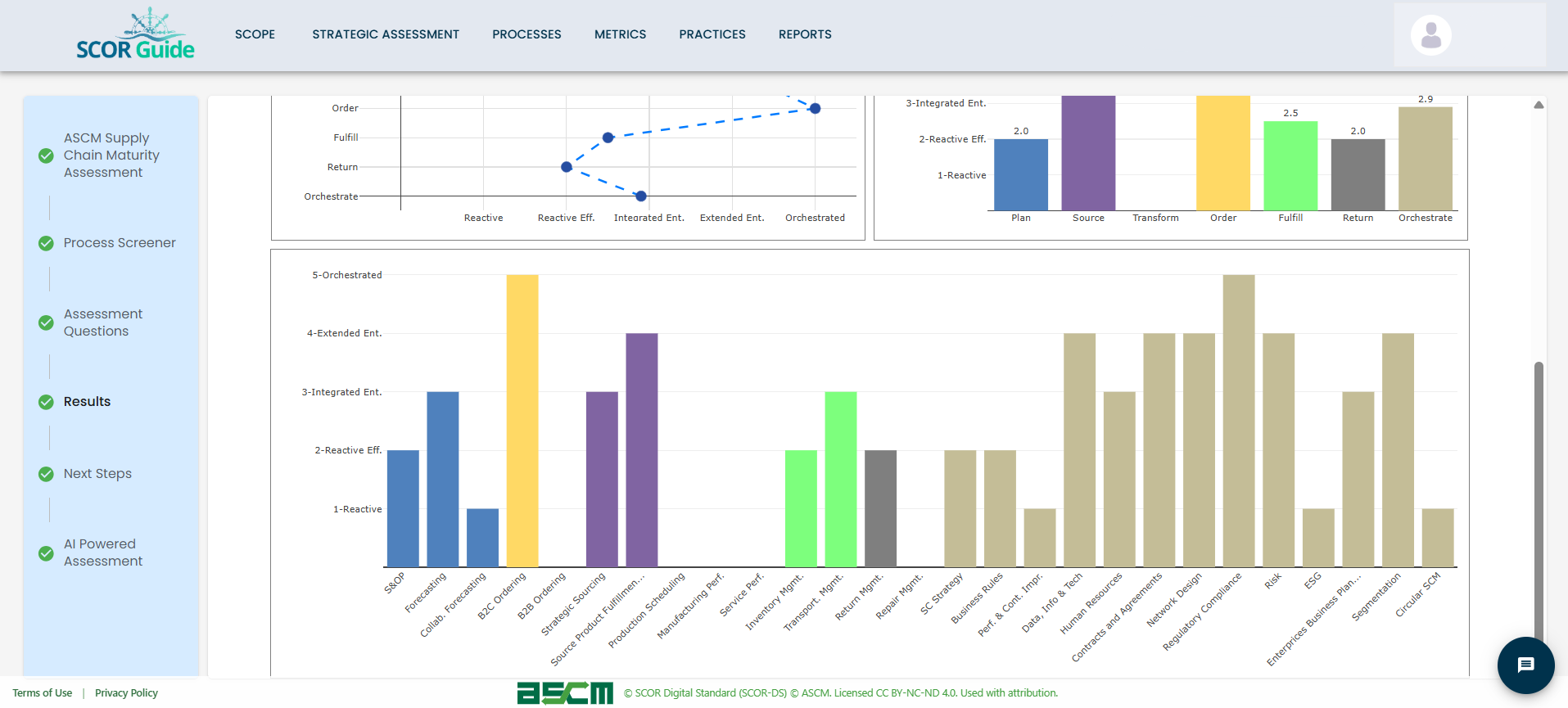The image size is (1568, 708).
Task: Click the green checkmark beside Results
Action: (x=47, y=402)
